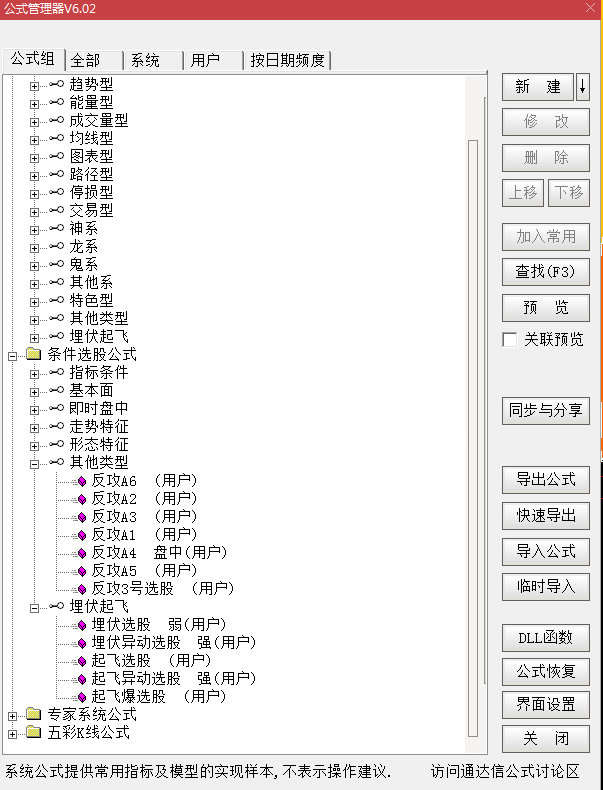This screenshot has height=790, width=603.
Task: Click the diamond icon beside 起飞爆选股
Action: 82,697
